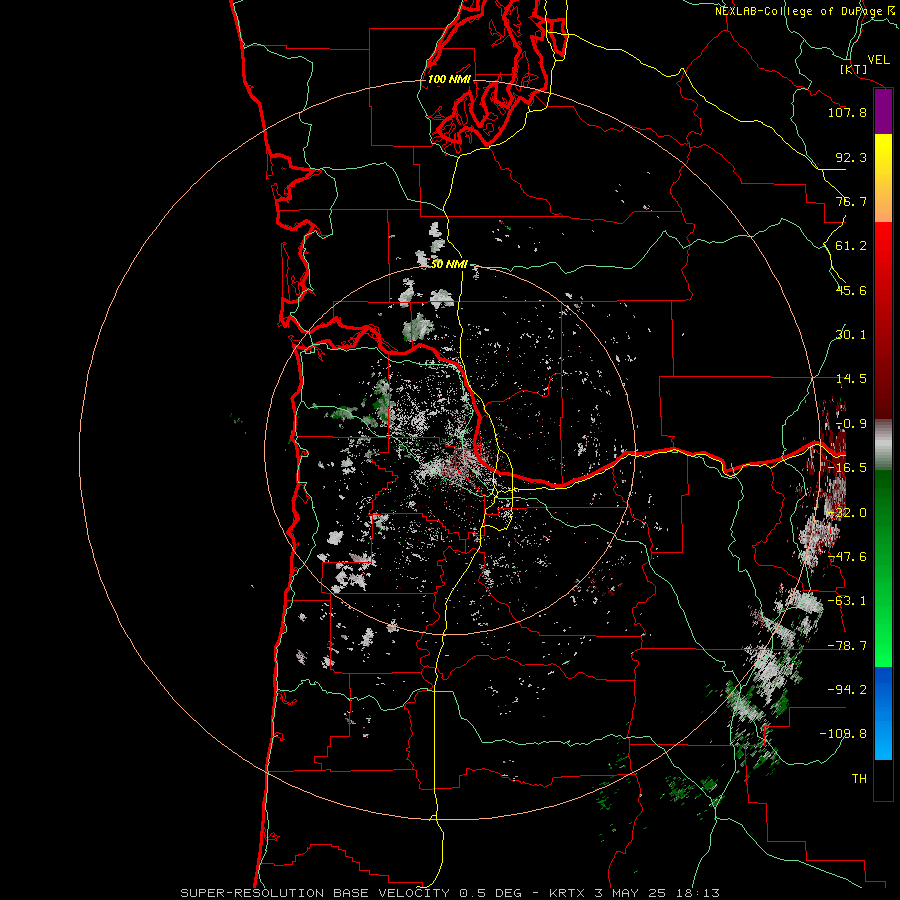The width and height of the screenshot is (900, 900).
Task: Click the -78.7 velocity scale value
Action: (847, 646)
